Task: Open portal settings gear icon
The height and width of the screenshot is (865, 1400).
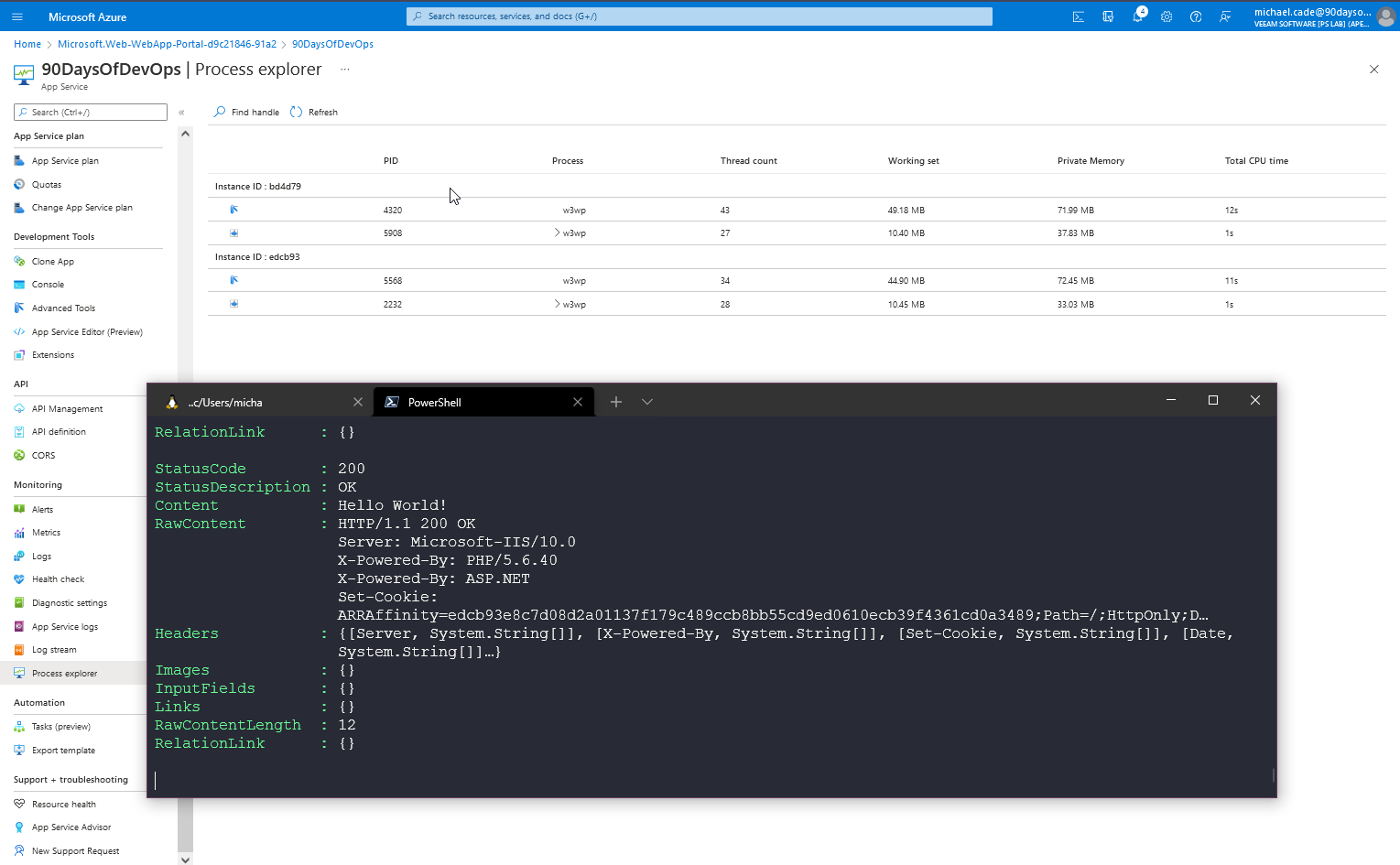Action: pyautogui.click(x=1167, y=16)
